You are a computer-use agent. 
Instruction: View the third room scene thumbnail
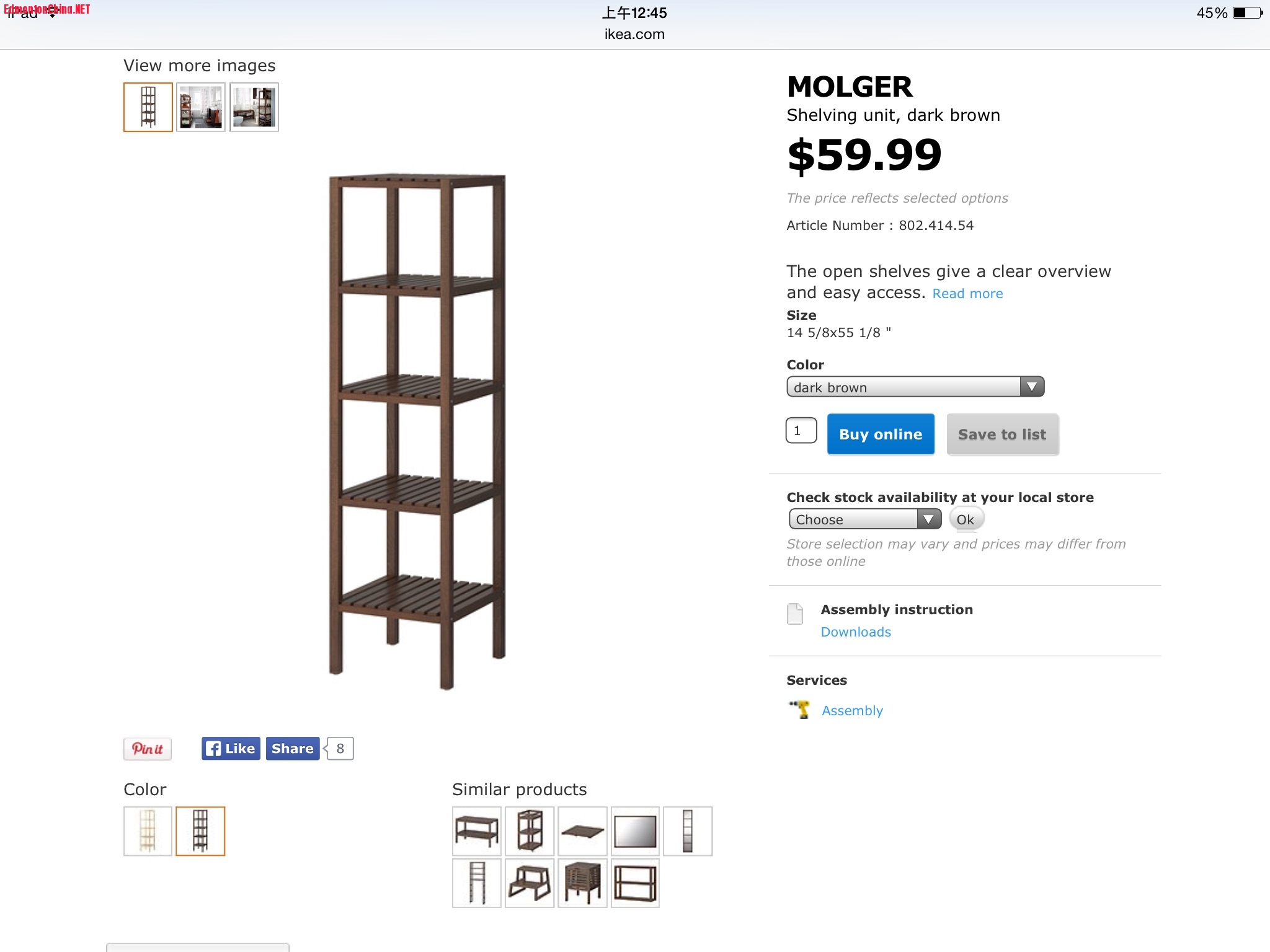254,107
